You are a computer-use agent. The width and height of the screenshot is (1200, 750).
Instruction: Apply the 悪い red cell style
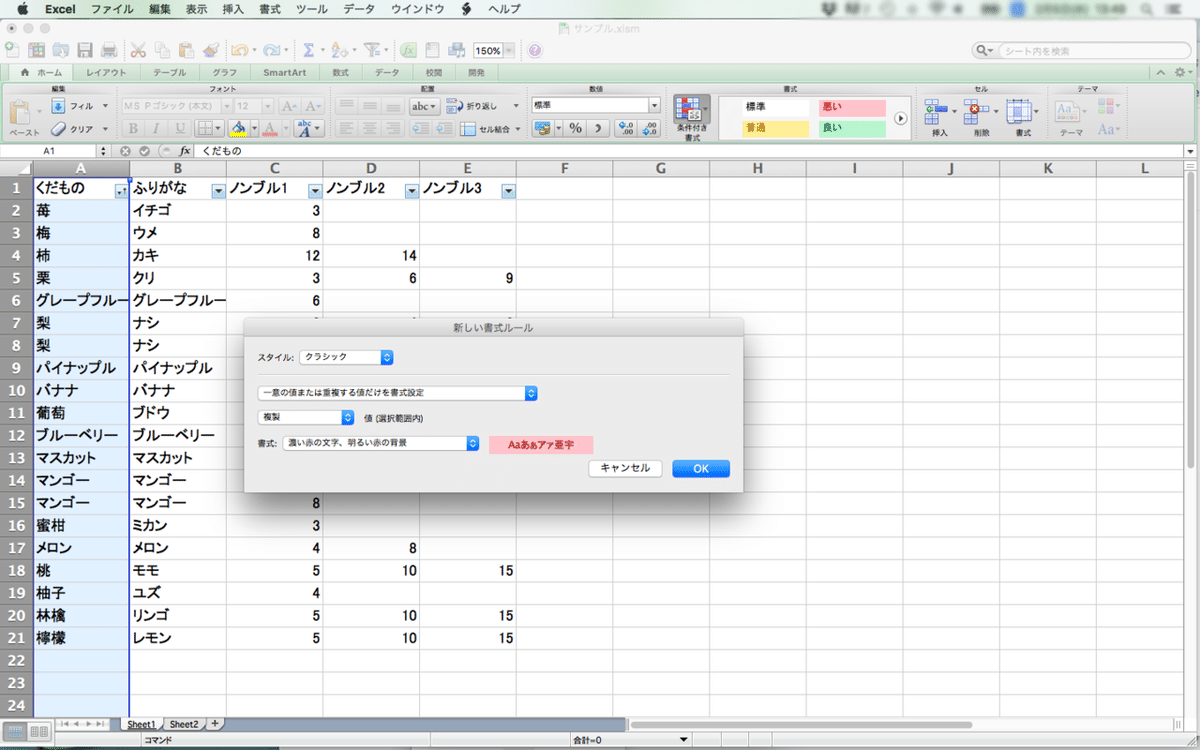(x=851, y=106)
